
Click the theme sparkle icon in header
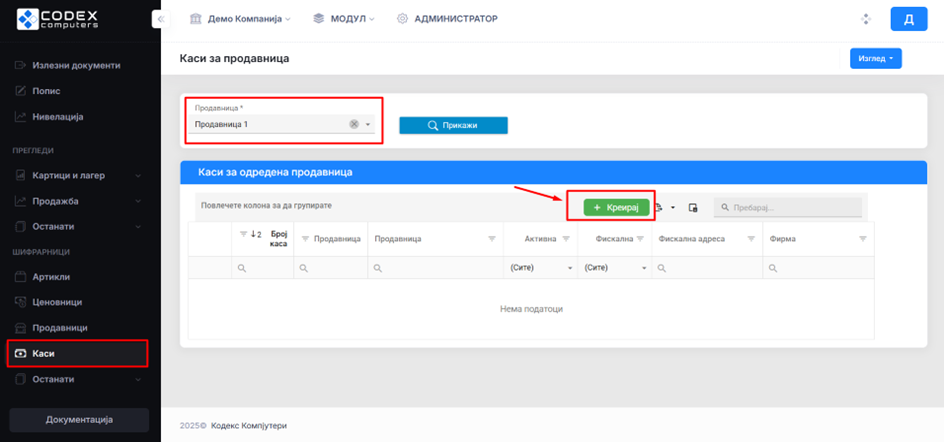tap(865, 19)
